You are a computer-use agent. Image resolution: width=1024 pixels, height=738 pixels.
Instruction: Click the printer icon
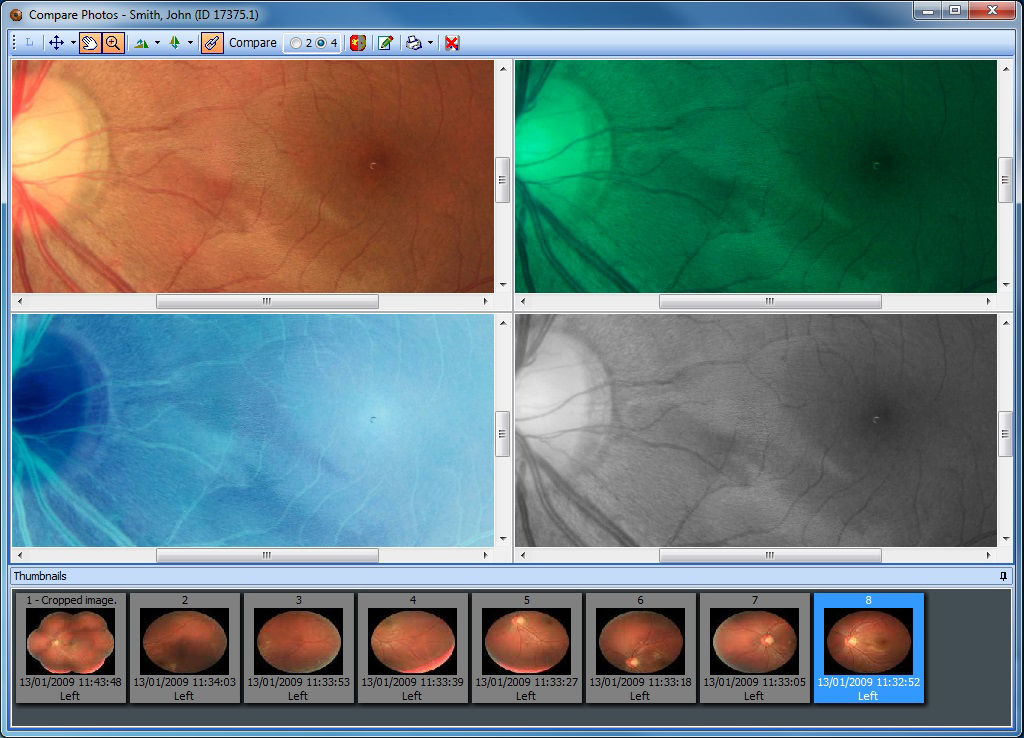(x=413, y=43)
